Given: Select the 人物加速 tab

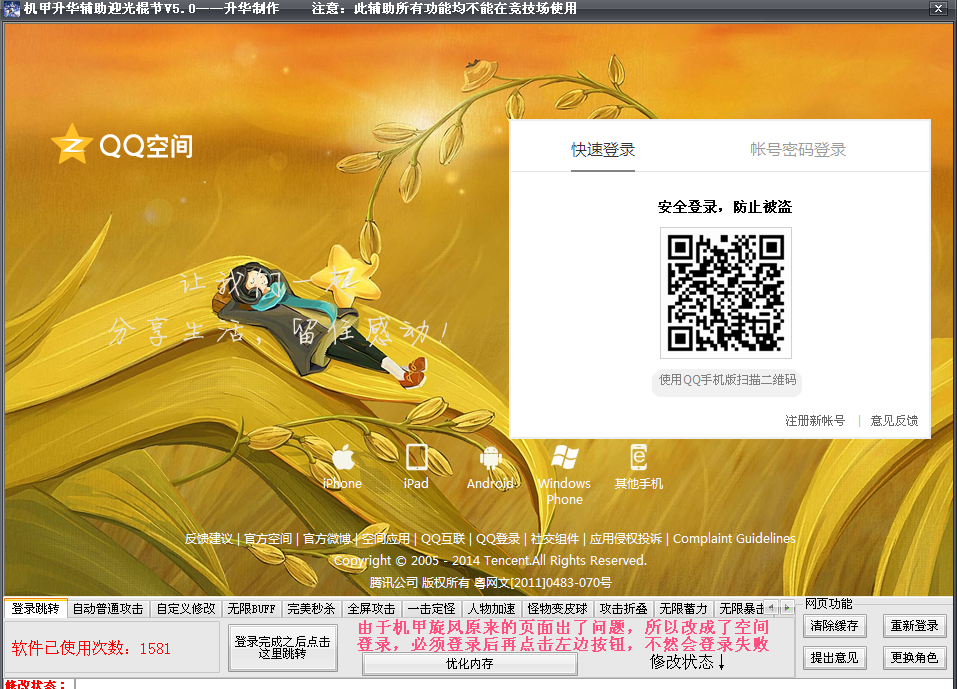Looking at the screenshot, I should 491,608.
